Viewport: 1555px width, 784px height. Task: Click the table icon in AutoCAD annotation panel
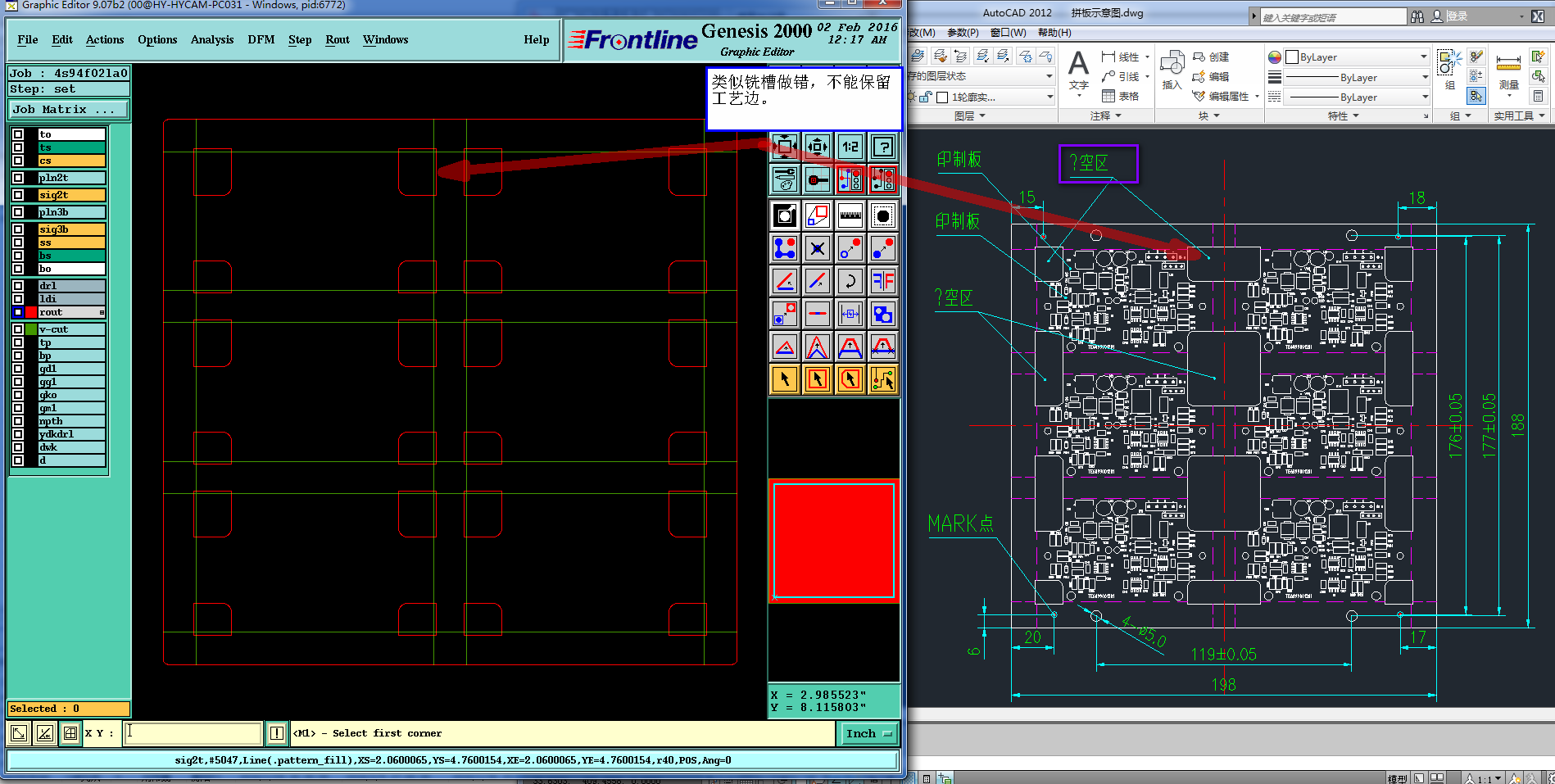click(1108, 96)
